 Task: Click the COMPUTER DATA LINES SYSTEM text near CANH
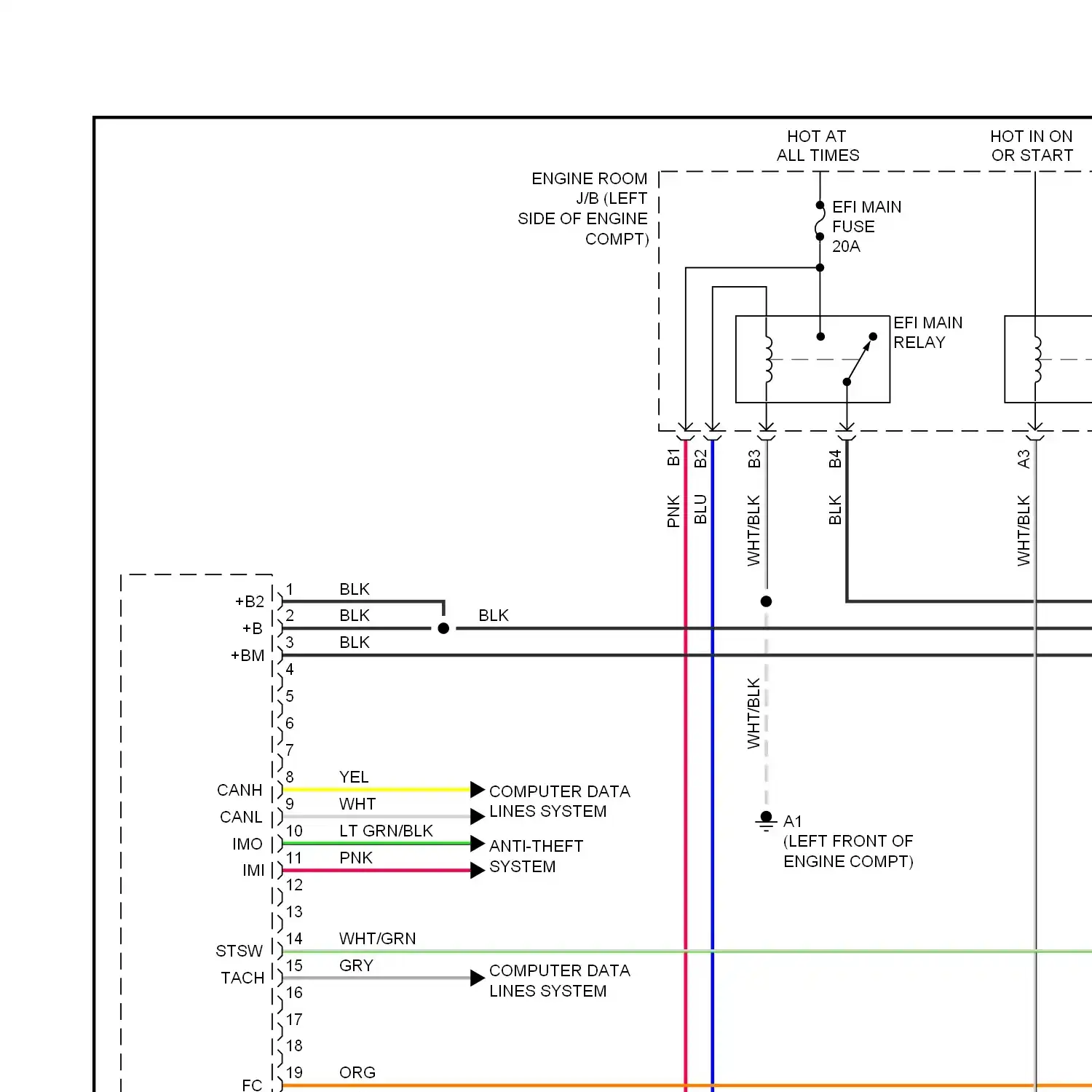[559, 801]
